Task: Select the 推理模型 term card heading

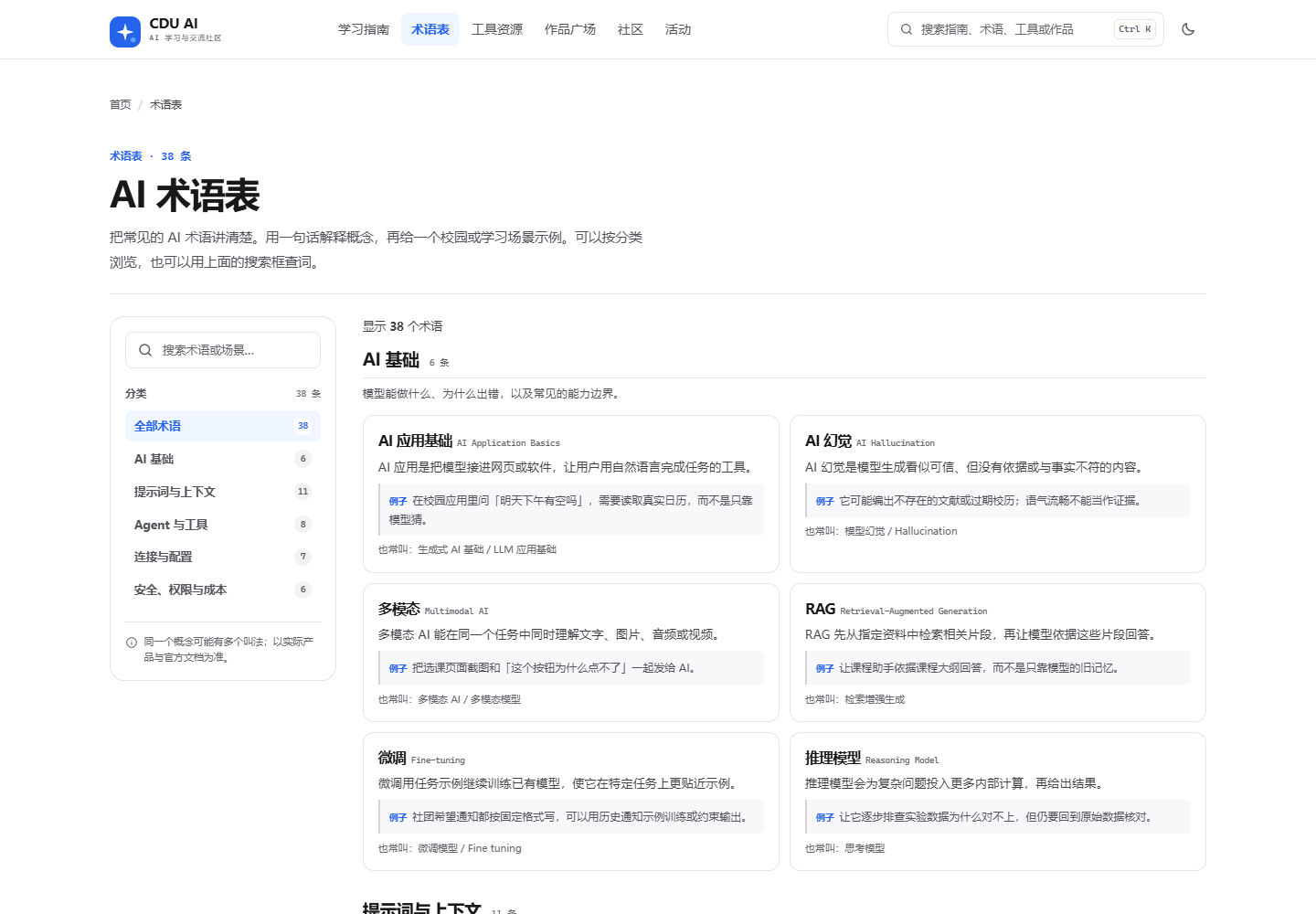Action: point(833,759)
